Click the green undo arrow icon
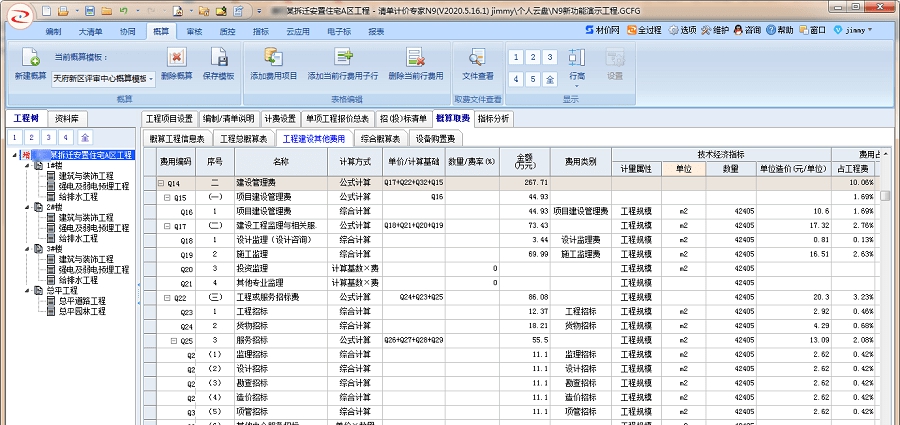 (x=123, y=11)
